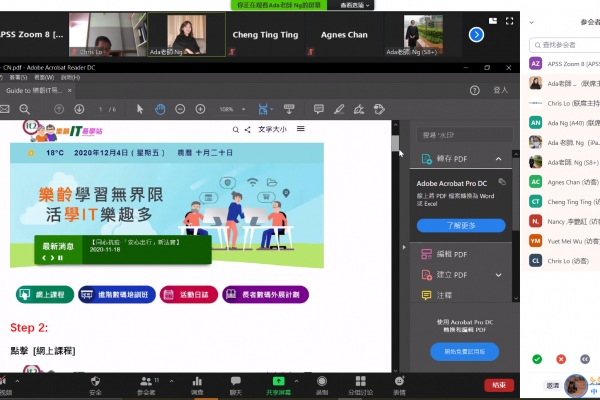Click the sign in link in Acrobat
Viewport: 600px width, 400px height.
point(501,90)
